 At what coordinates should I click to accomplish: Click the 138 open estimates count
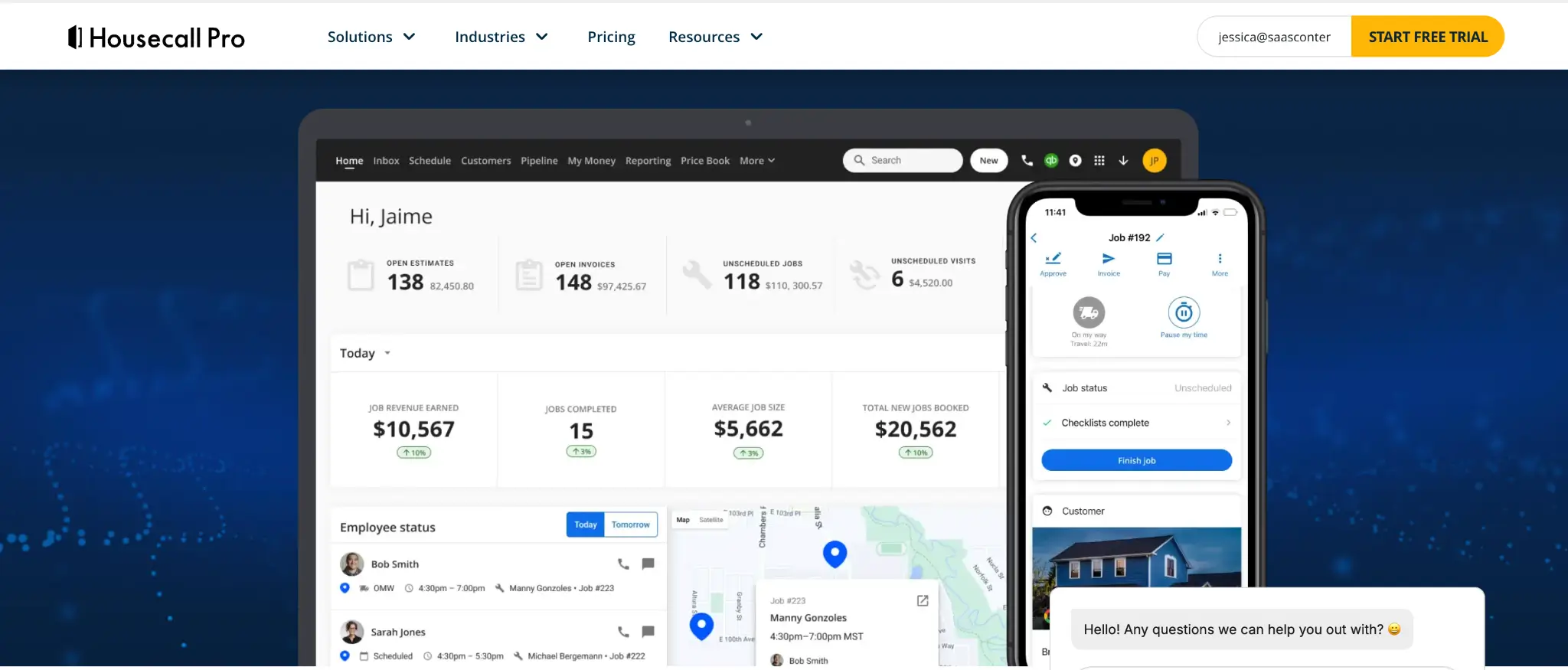click(x=405, y=283)
